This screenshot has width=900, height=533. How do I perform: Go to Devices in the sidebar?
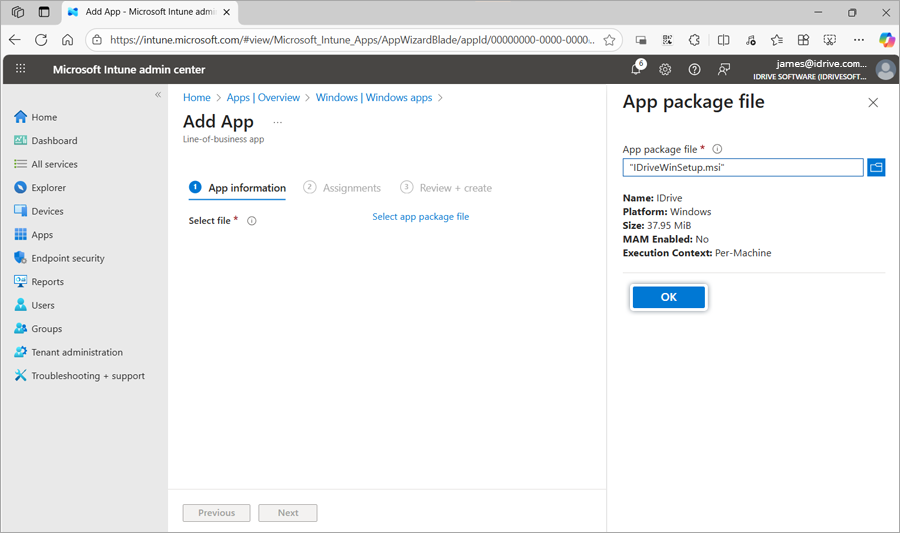tap(47, 211)
